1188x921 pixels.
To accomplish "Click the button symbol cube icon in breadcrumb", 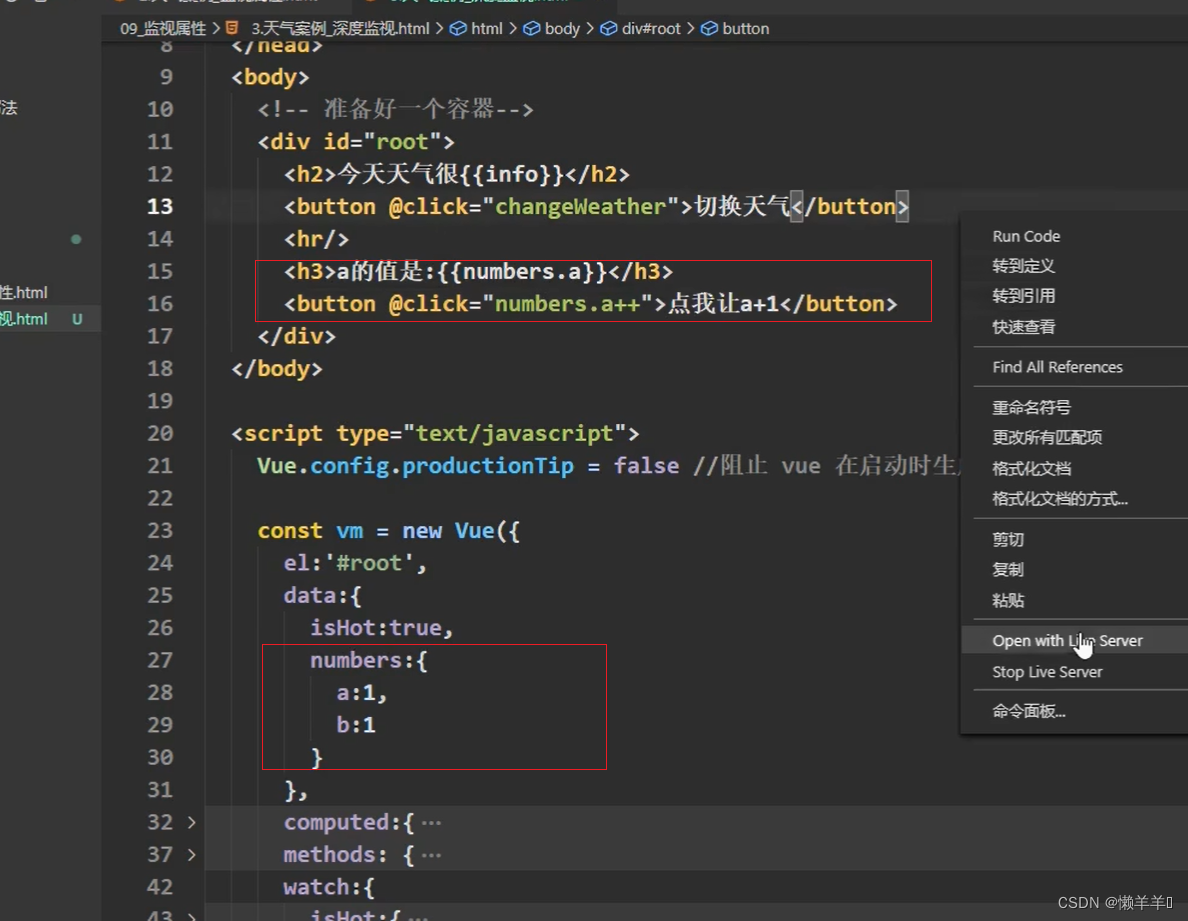I will point(709,28).
